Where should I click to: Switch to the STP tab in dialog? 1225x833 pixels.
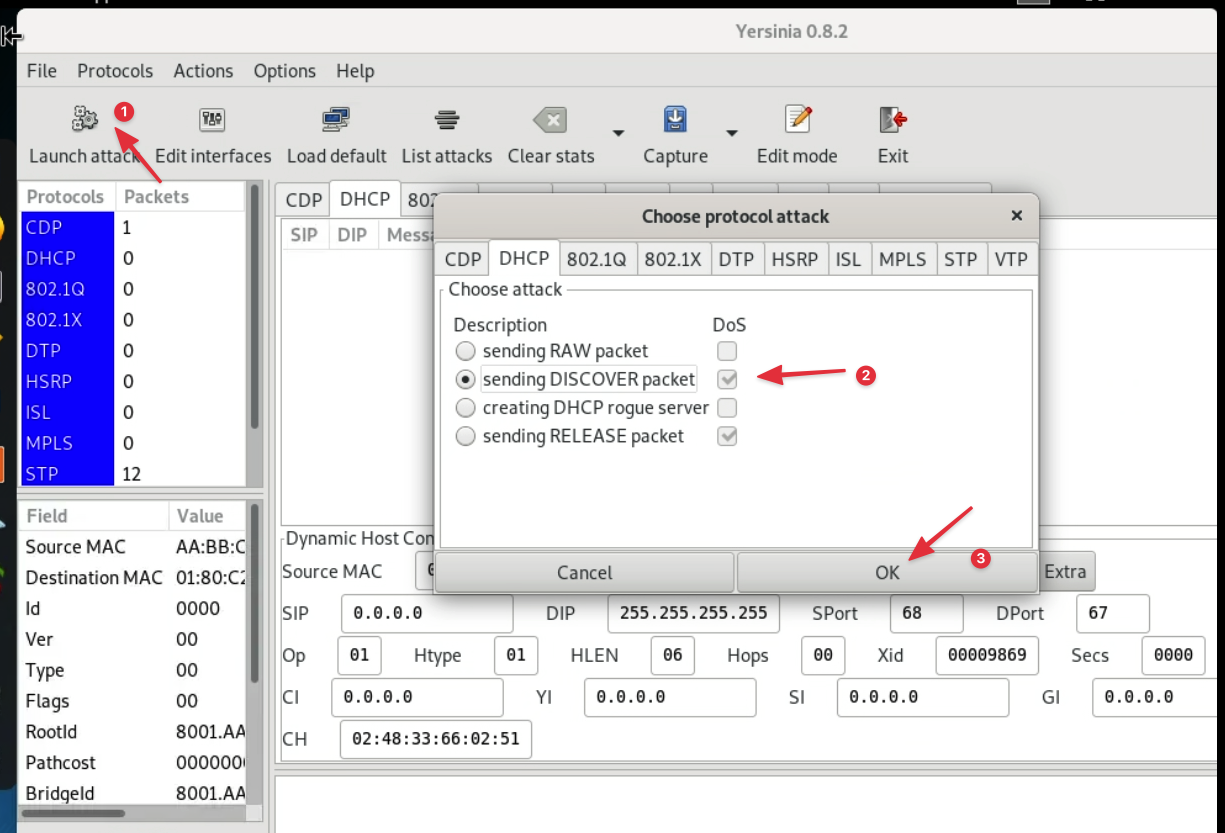[x=960, y=259]
